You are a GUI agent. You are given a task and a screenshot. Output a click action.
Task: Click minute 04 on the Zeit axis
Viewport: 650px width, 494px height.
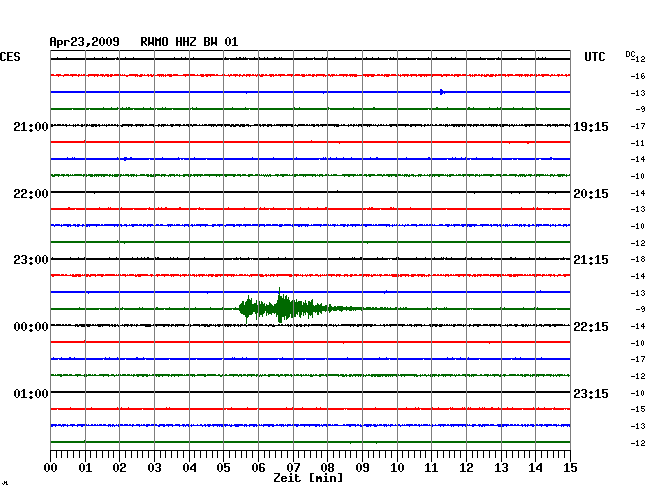point(189,467)
